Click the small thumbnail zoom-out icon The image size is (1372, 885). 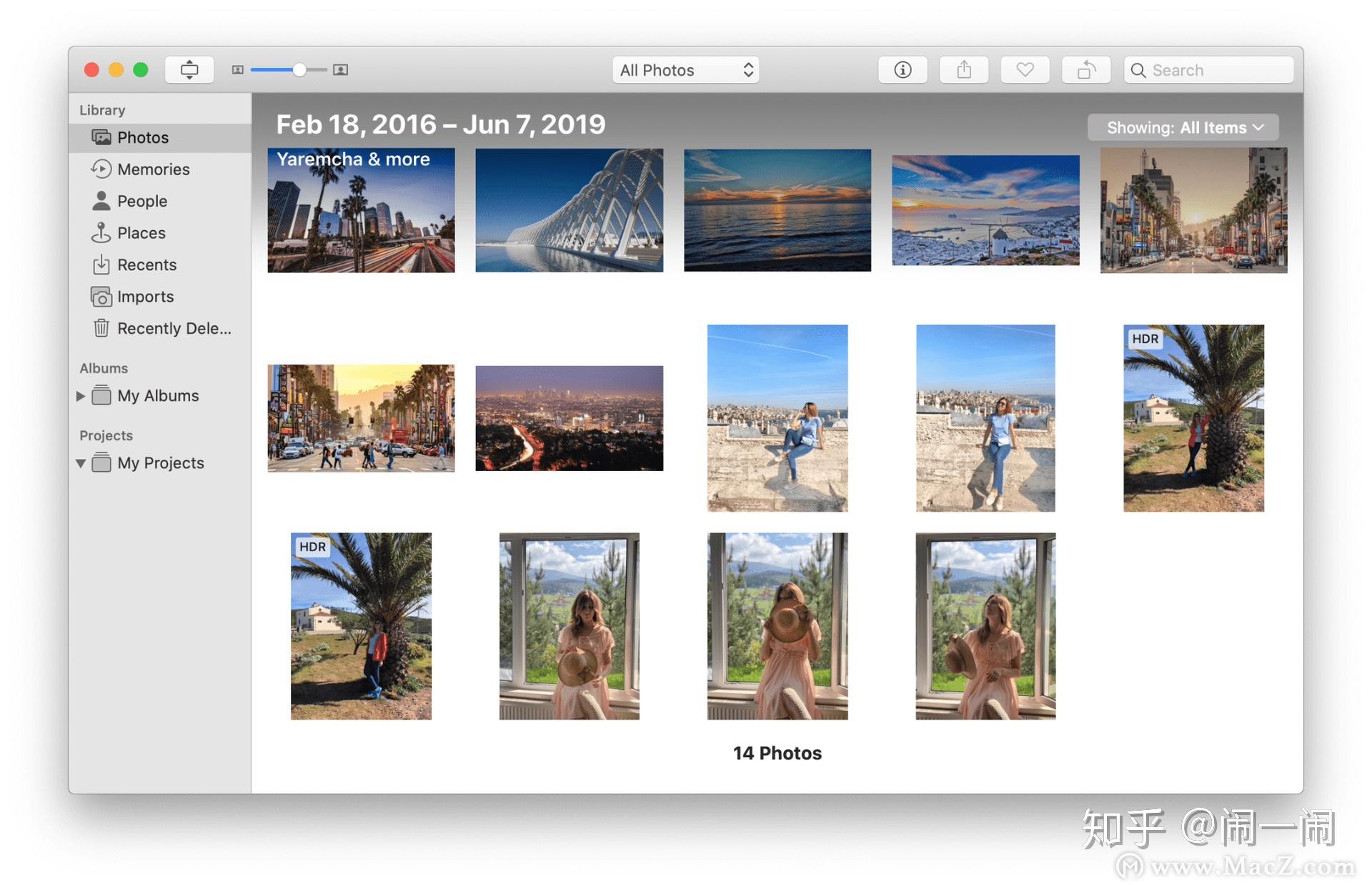tap(238, 70)
